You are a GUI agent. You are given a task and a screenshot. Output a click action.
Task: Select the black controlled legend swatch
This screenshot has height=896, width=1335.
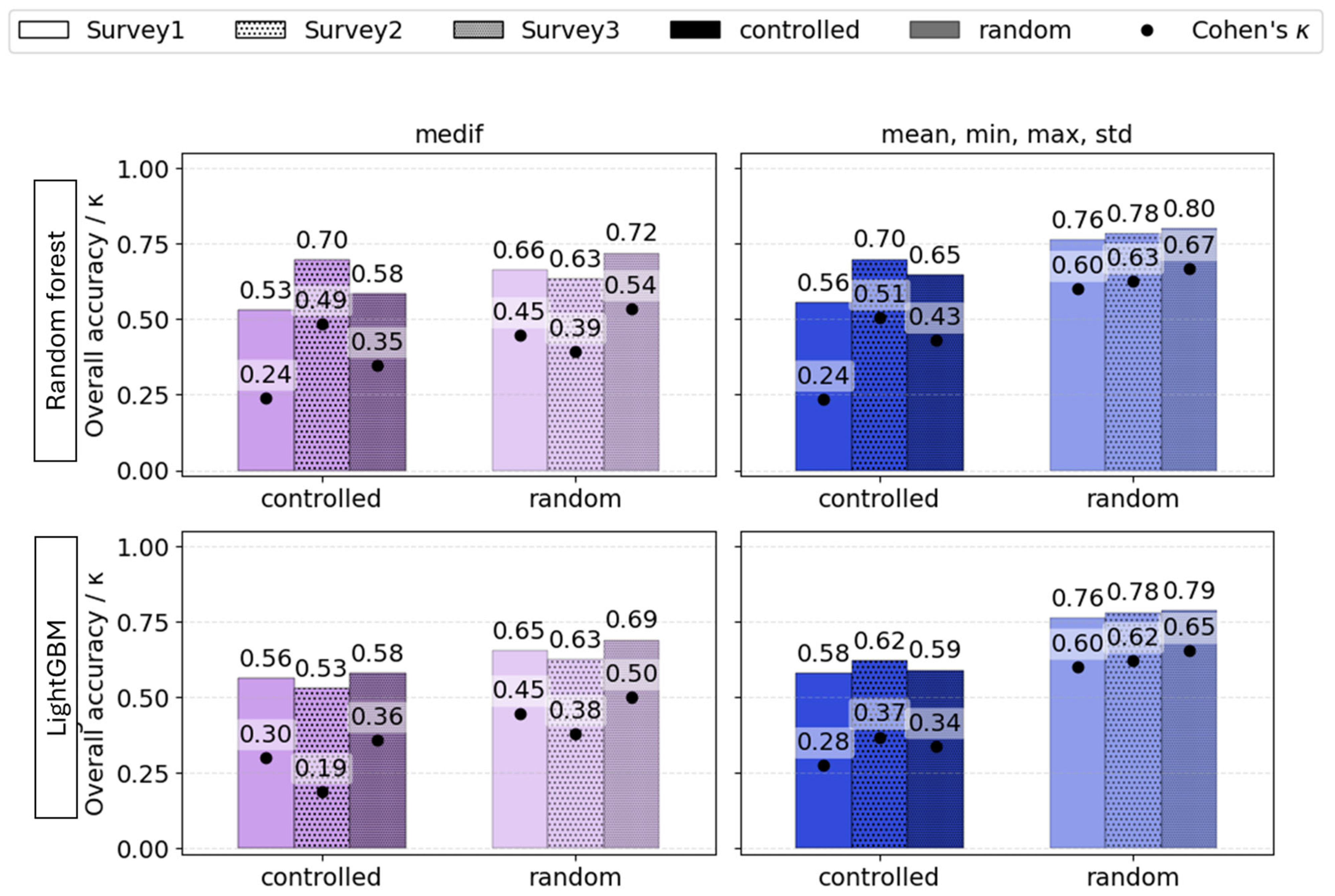(695, 30)
